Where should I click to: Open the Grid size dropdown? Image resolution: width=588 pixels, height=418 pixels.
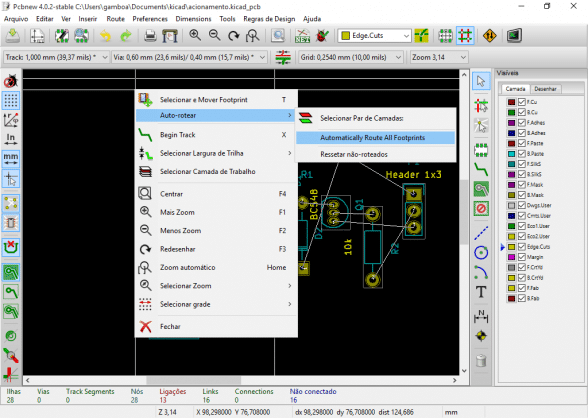click(350, 57)
